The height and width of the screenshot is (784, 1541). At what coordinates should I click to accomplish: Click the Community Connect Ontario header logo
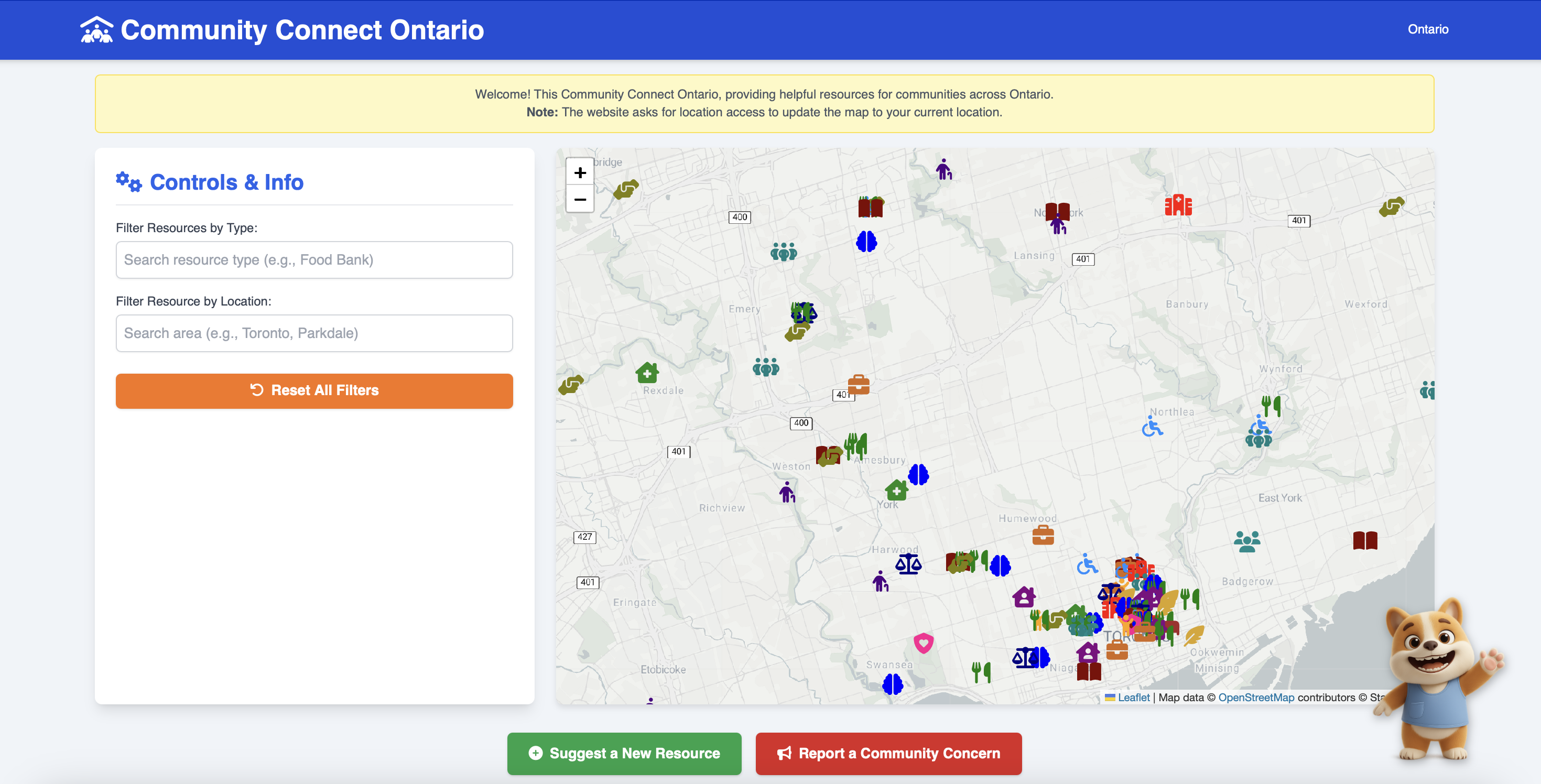(283, 29)
